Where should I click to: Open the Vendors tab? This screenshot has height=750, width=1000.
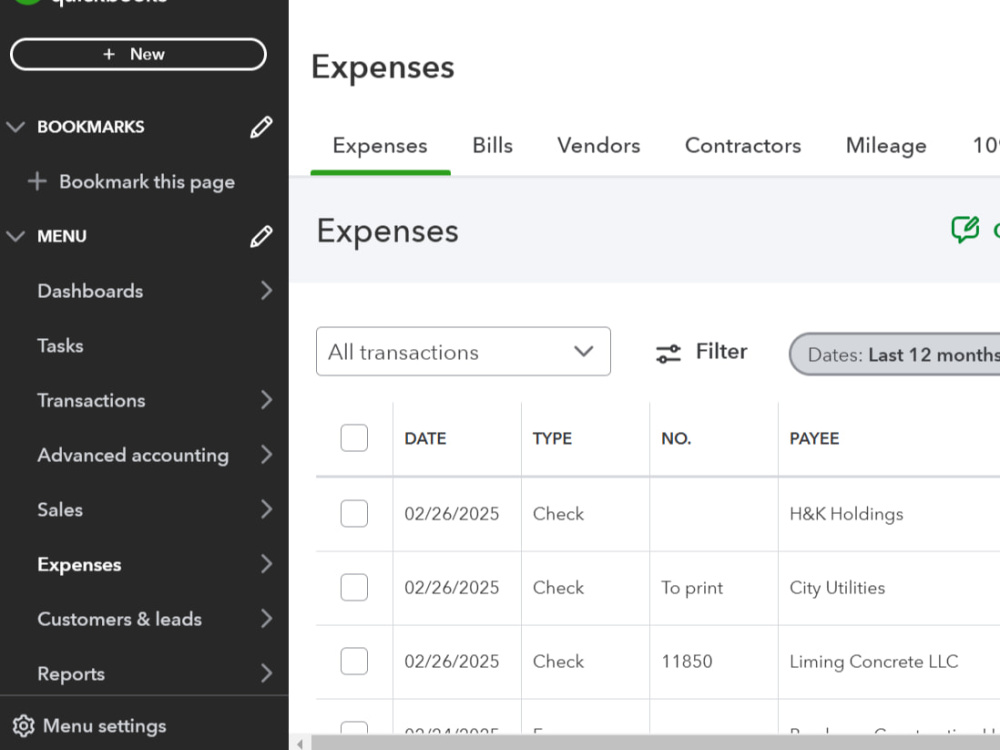click(x=598, y=145)
